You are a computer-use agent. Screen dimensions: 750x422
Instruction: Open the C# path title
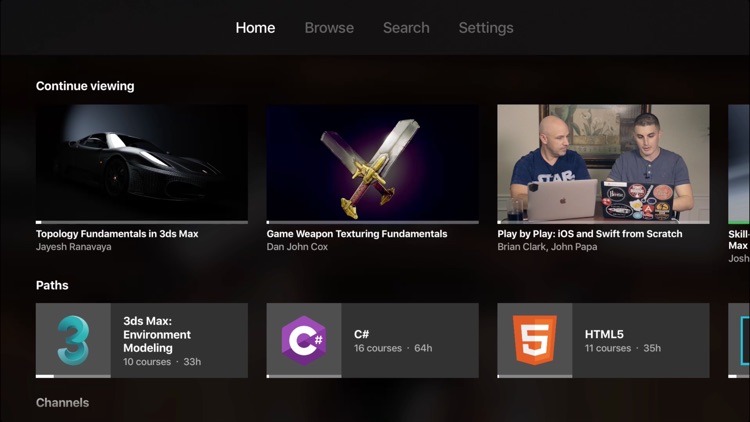pos(362,334)
